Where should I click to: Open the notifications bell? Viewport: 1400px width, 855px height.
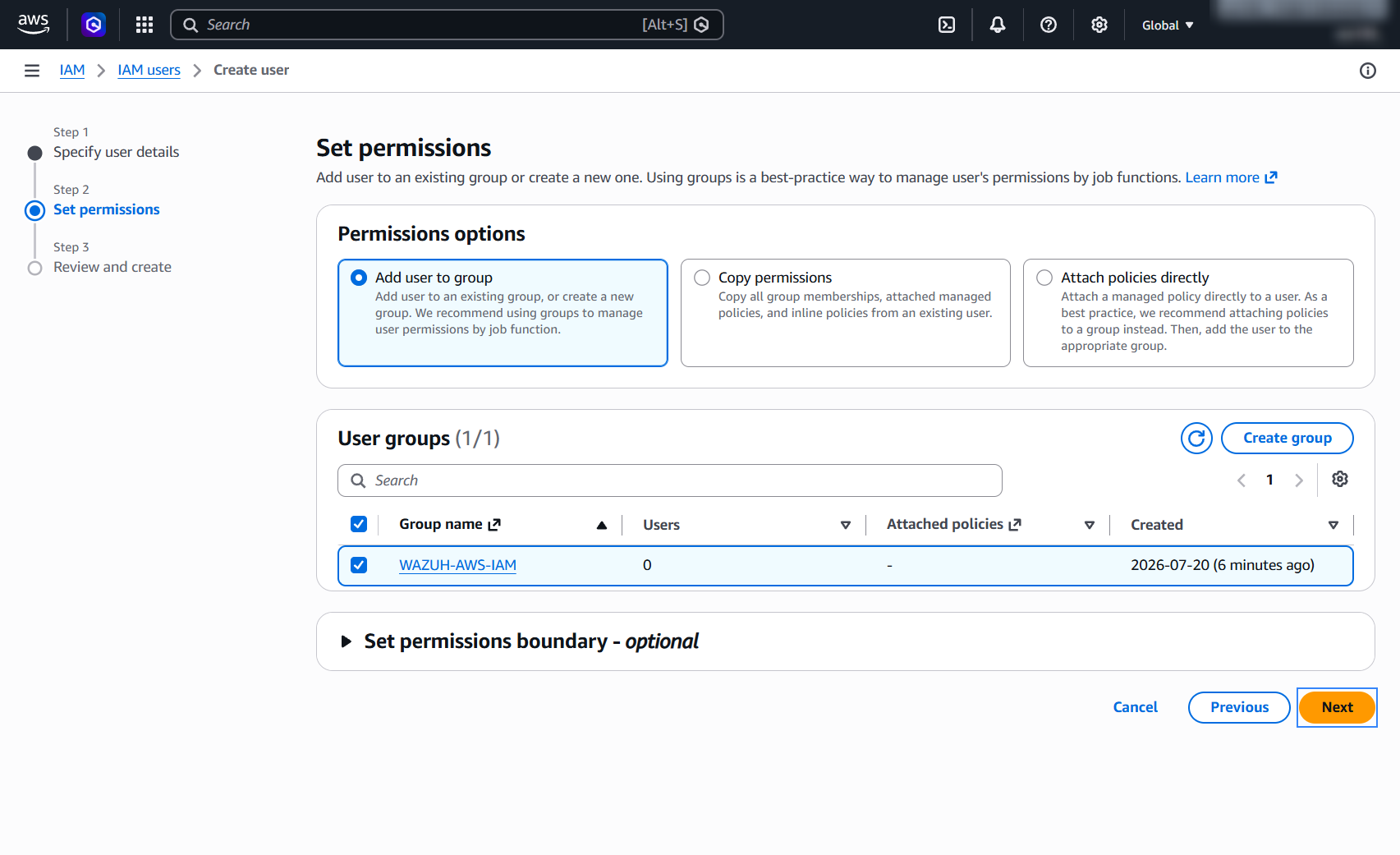tap(998, 25)
